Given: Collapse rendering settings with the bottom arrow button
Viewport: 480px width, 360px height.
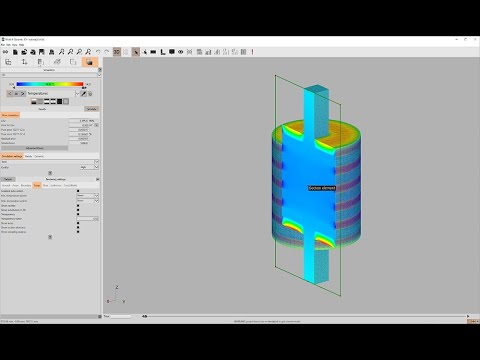Looking at the screenshot, I should click(x=50, y=237).
